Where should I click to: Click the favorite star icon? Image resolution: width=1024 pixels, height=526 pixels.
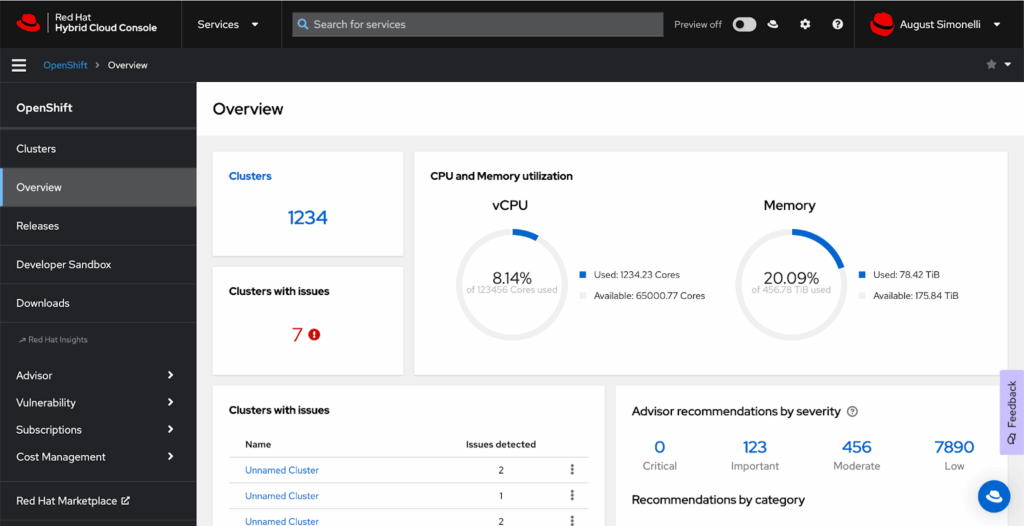[991, 65]
